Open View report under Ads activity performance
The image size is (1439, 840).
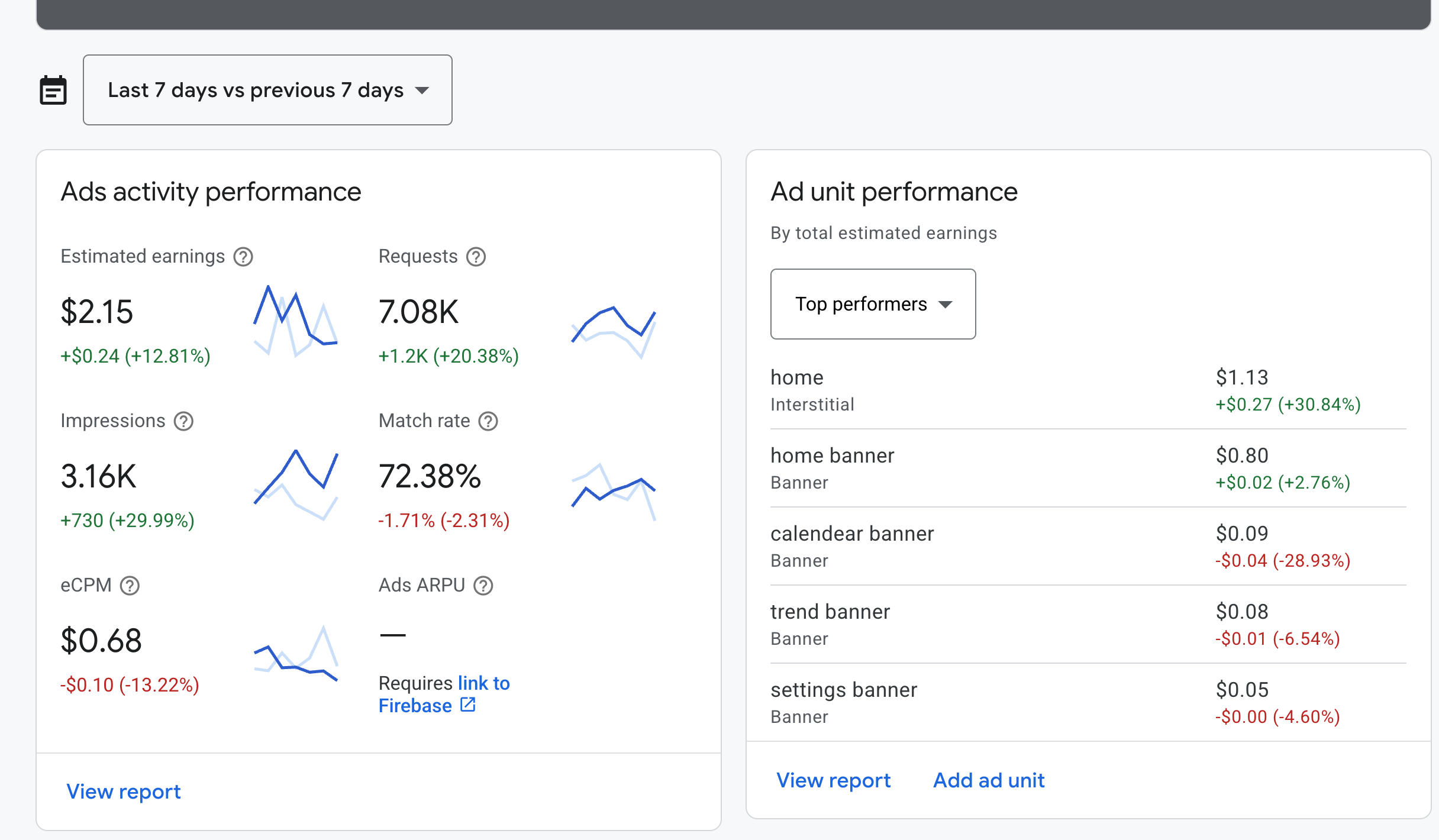pyautogui.click(x=124, y=791)
